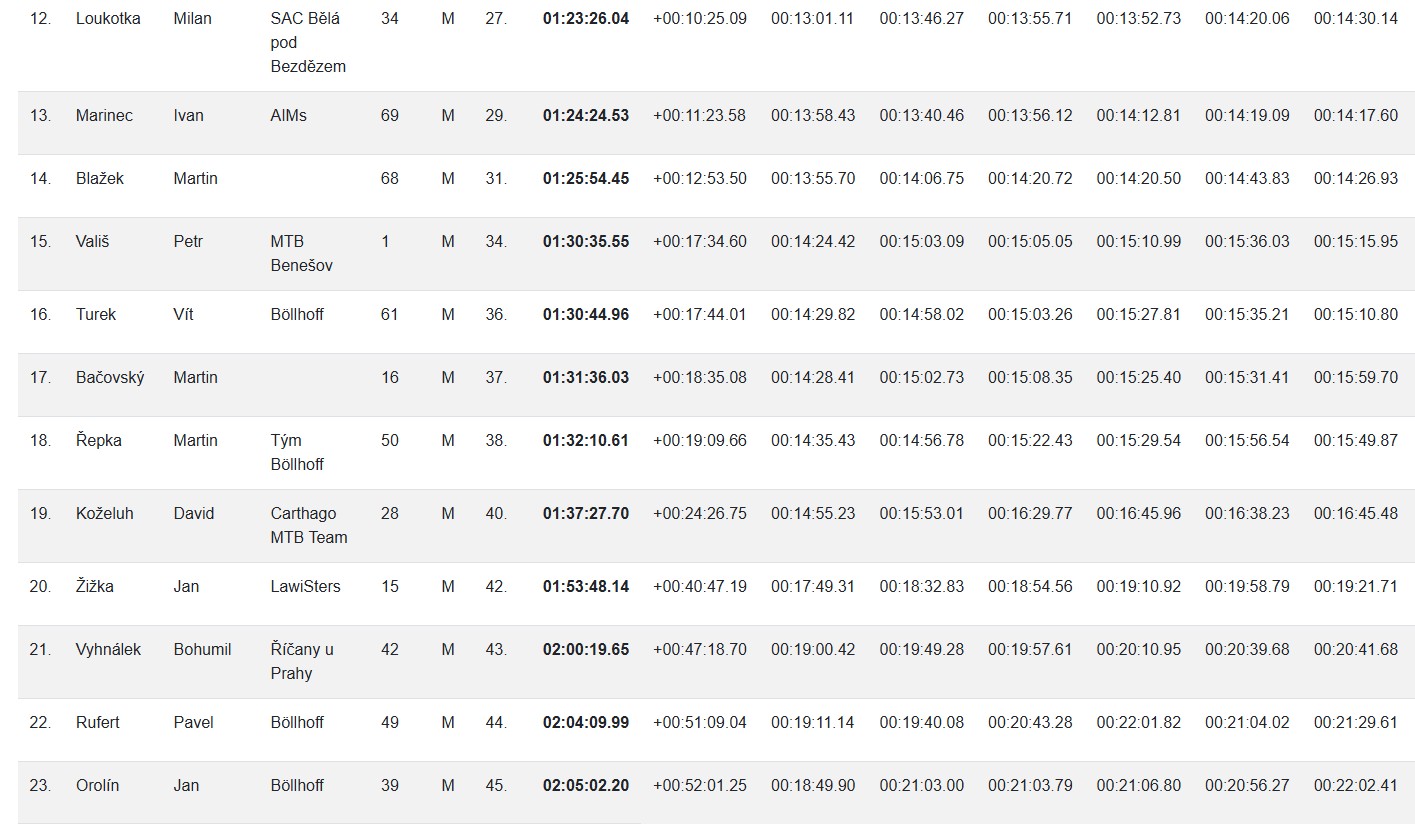Click the SAC Bělá pod Bezdězem club cell
This screenshot has height=829, width=1415.
308,43
